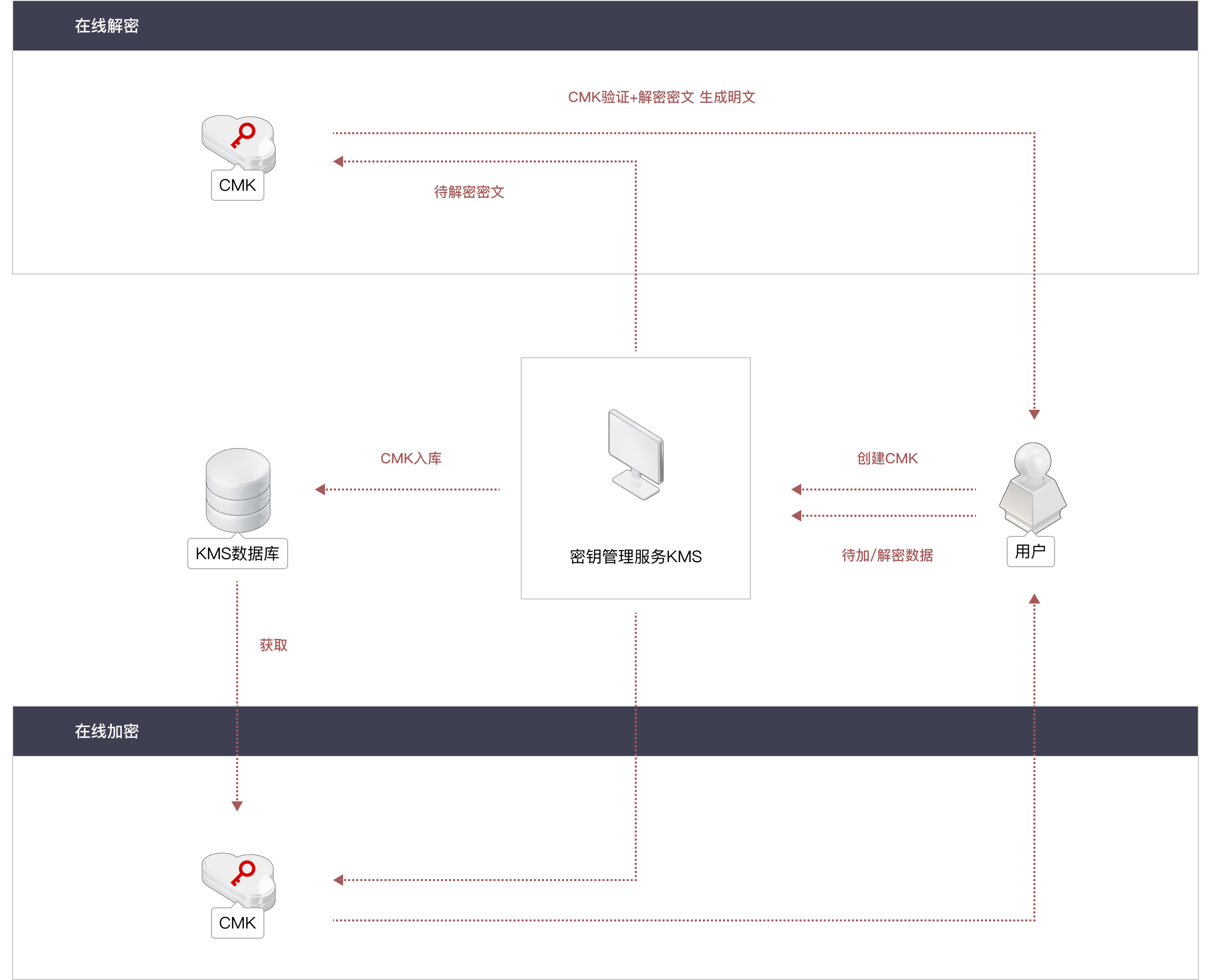
Task: Click arrowhead pointing down to the user icon
Action: click(1034, 415)
